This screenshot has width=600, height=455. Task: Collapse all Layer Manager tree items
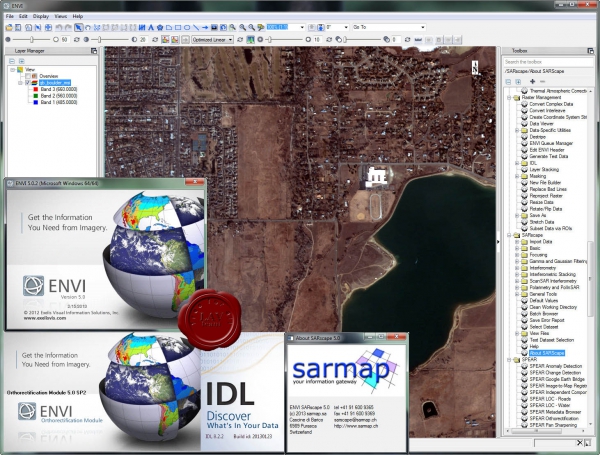click(12, 61)
